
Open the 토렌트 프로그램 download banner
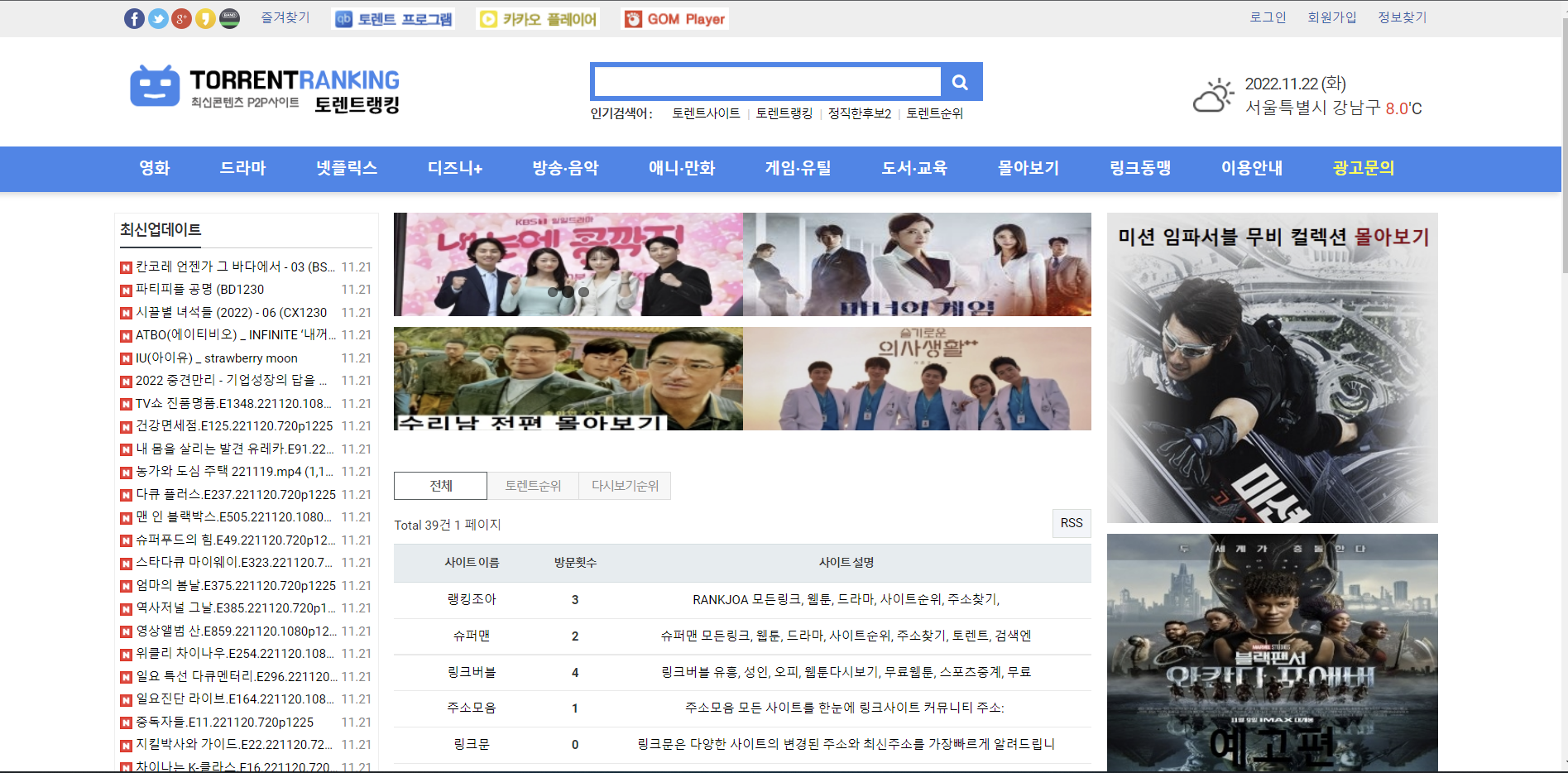(394, 19)
